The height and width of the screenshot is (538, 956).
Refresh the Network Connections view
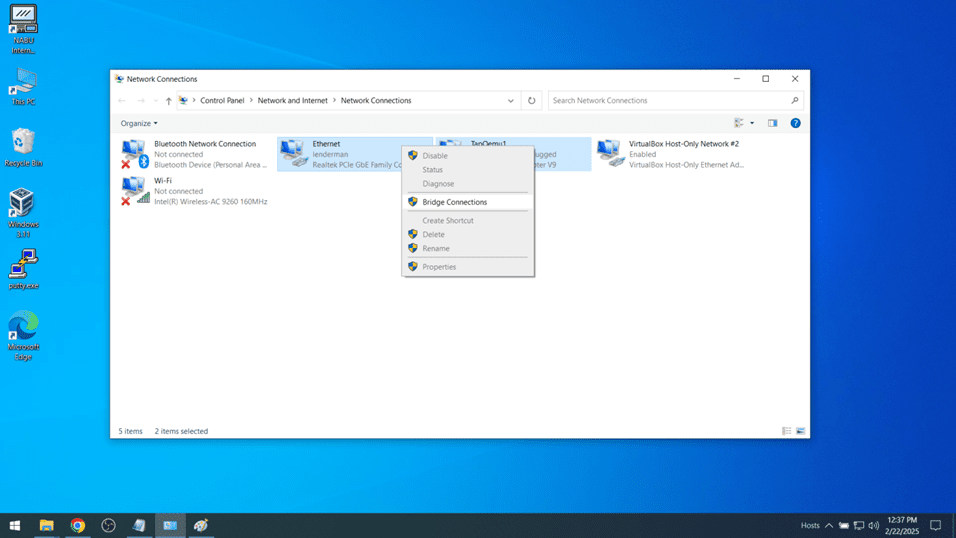pyautogui.click(x=532, y=101)
